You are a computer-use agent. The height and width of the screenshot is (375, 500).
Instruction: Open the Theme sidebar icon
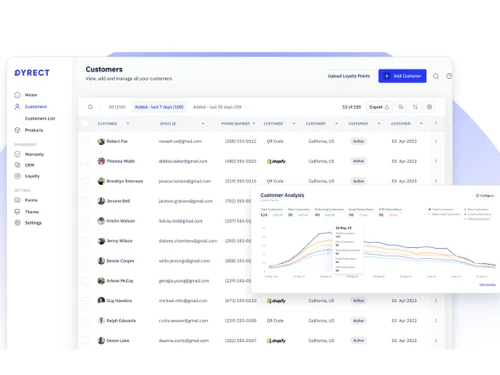pos(17,212)
